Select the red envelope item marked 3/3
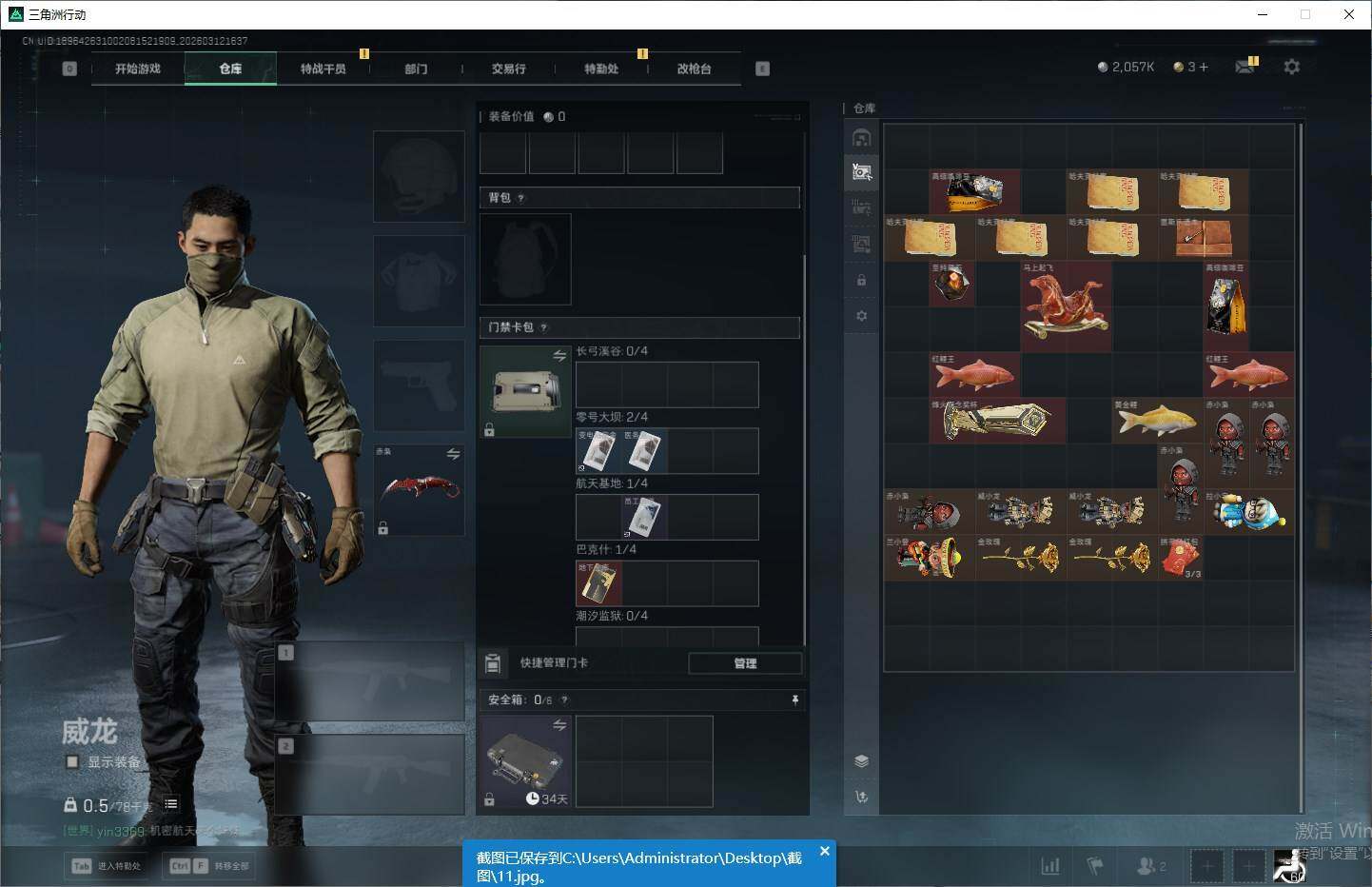 (x=1181, y=558)
